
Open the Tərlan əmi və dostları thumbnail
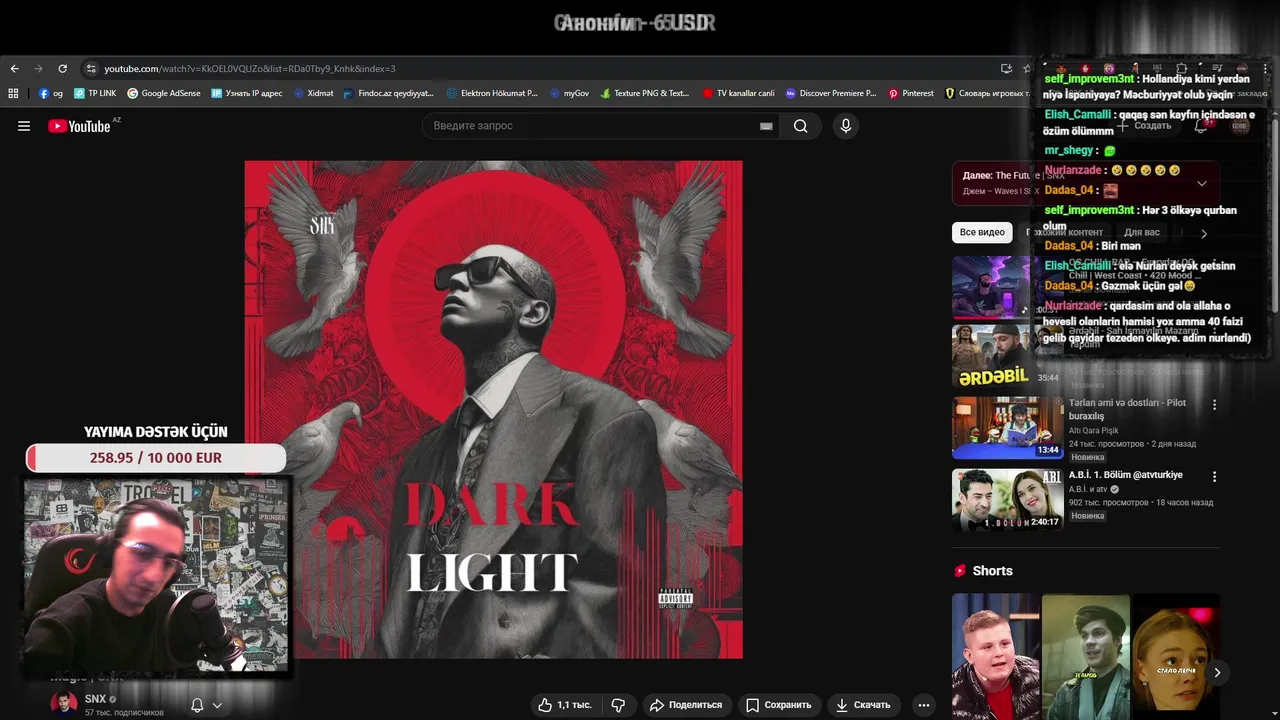click(x=1007, y=428)
